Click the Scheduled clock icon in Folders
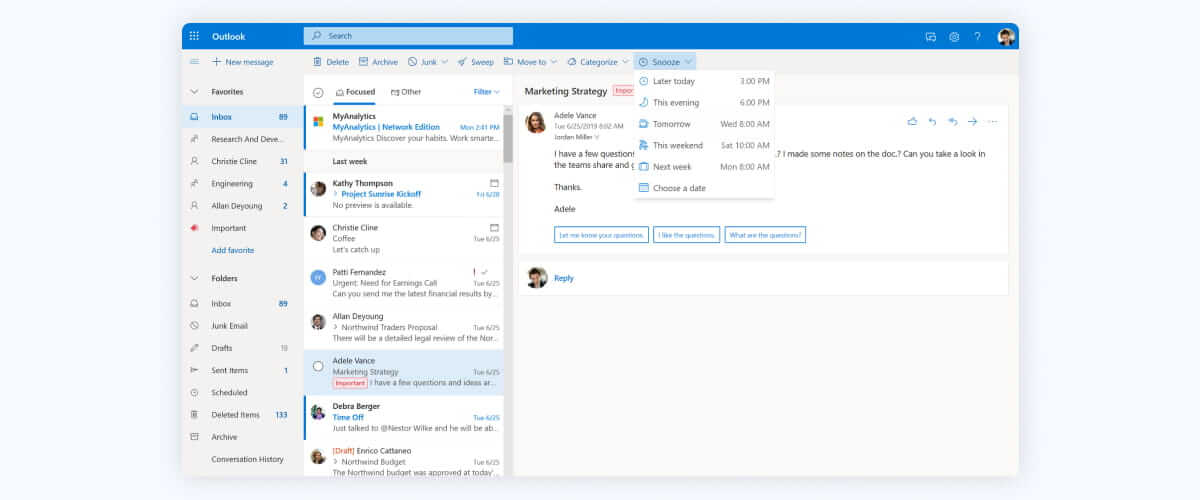This screenshot has width=1200, height=500. click(194, 393)
